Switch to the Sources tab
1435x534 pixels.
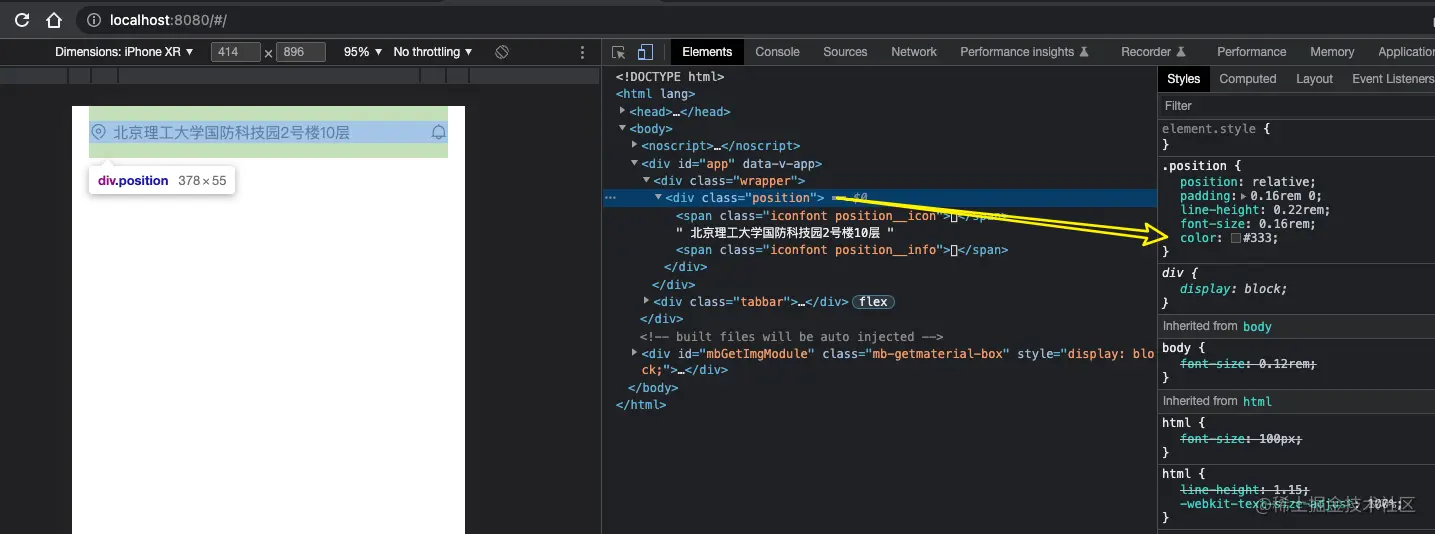845,52
